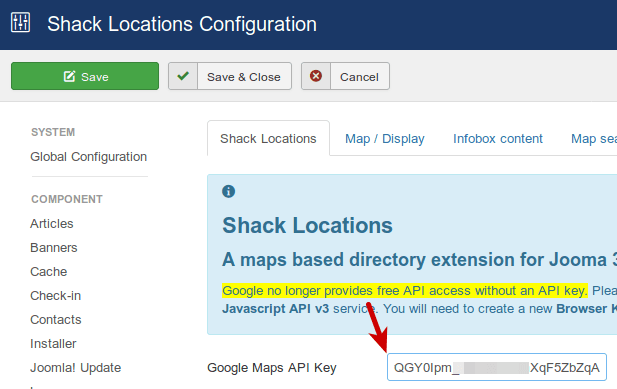Image resolution: width=617 pixels, height=389 pixels.
Task: Open Contacts component settings
Action: [55, 319]
